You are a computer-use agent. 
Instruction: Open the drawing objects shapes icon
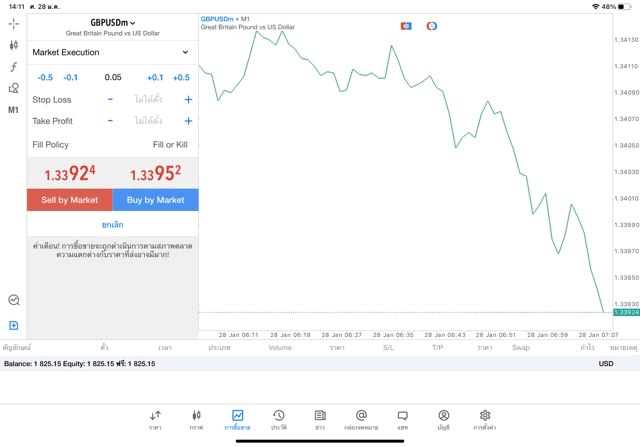(13, 88)
